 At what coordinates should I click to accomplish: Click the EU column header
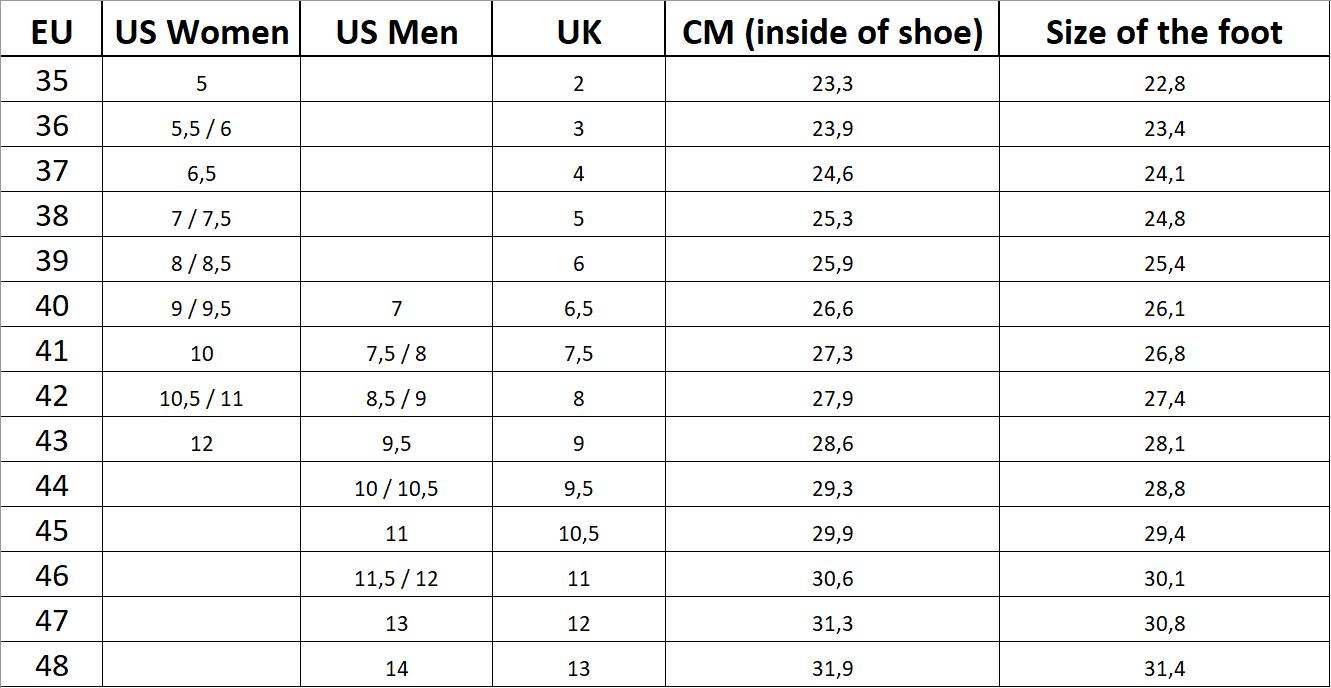tap(52, 32)
